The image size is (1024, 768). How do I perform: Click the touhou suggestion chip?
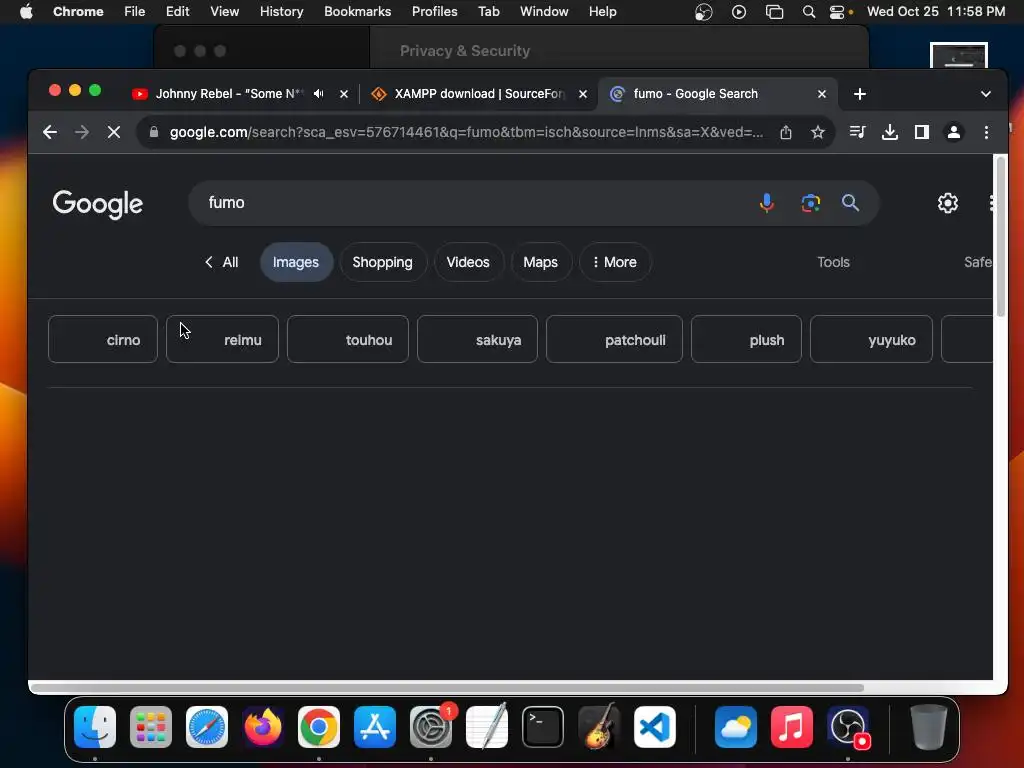point(347,340)
